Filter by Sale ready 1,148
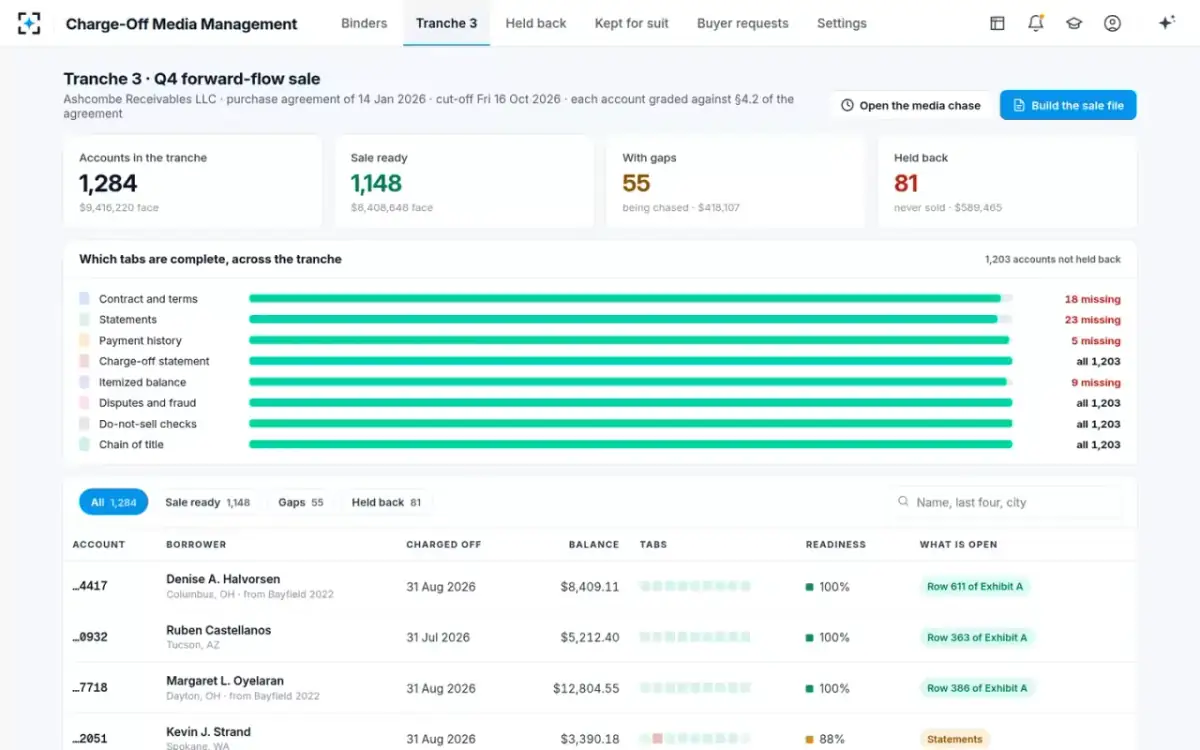 (208, 502)
